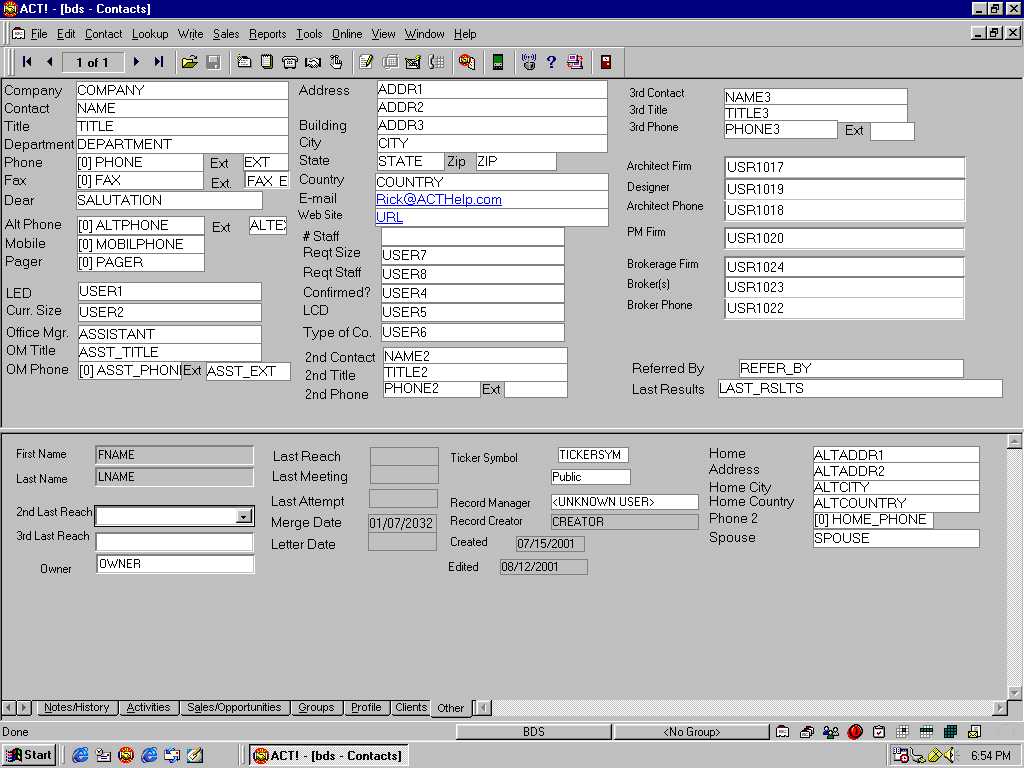Click the Save disk icon
The image size is (1024, 768).
213,62
